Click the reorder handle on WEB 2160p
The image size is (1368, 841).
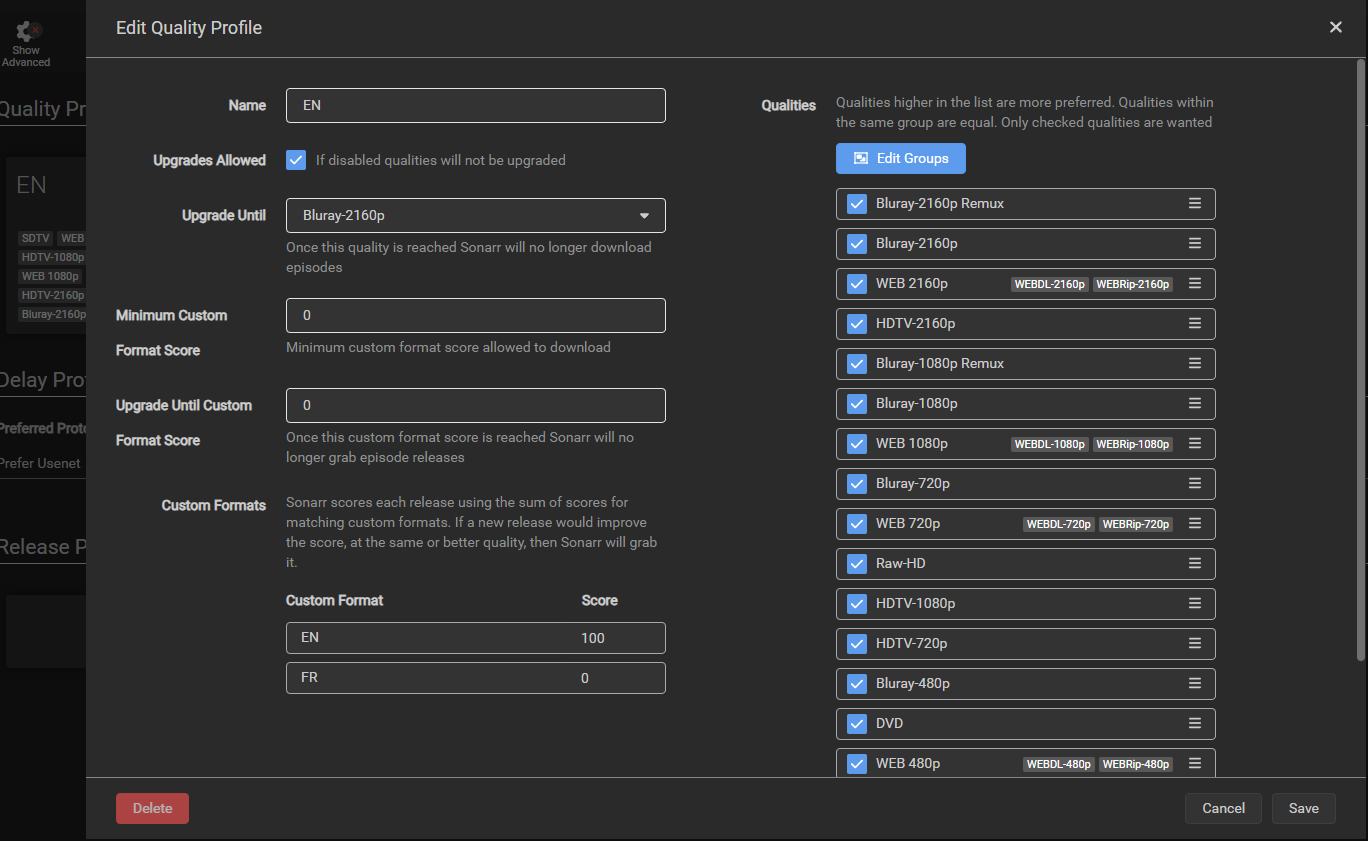point(1194,283)
